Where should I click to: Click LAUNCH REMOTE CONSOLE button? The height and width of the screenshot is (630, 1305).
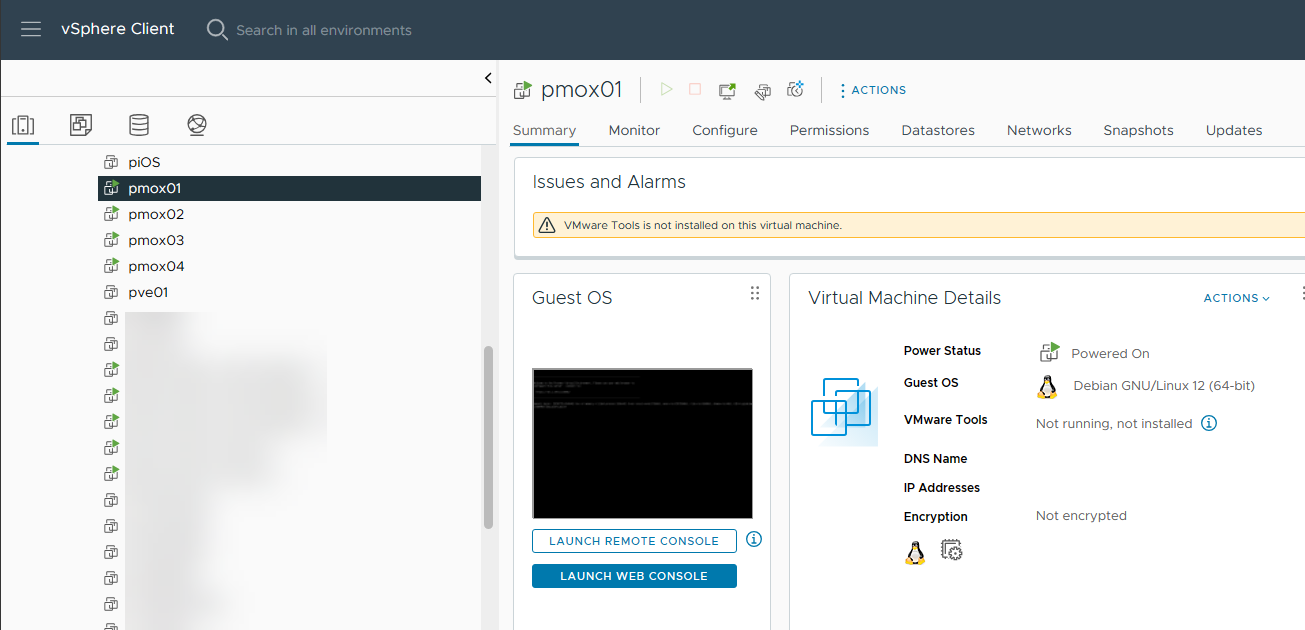[x=634, y=541]
